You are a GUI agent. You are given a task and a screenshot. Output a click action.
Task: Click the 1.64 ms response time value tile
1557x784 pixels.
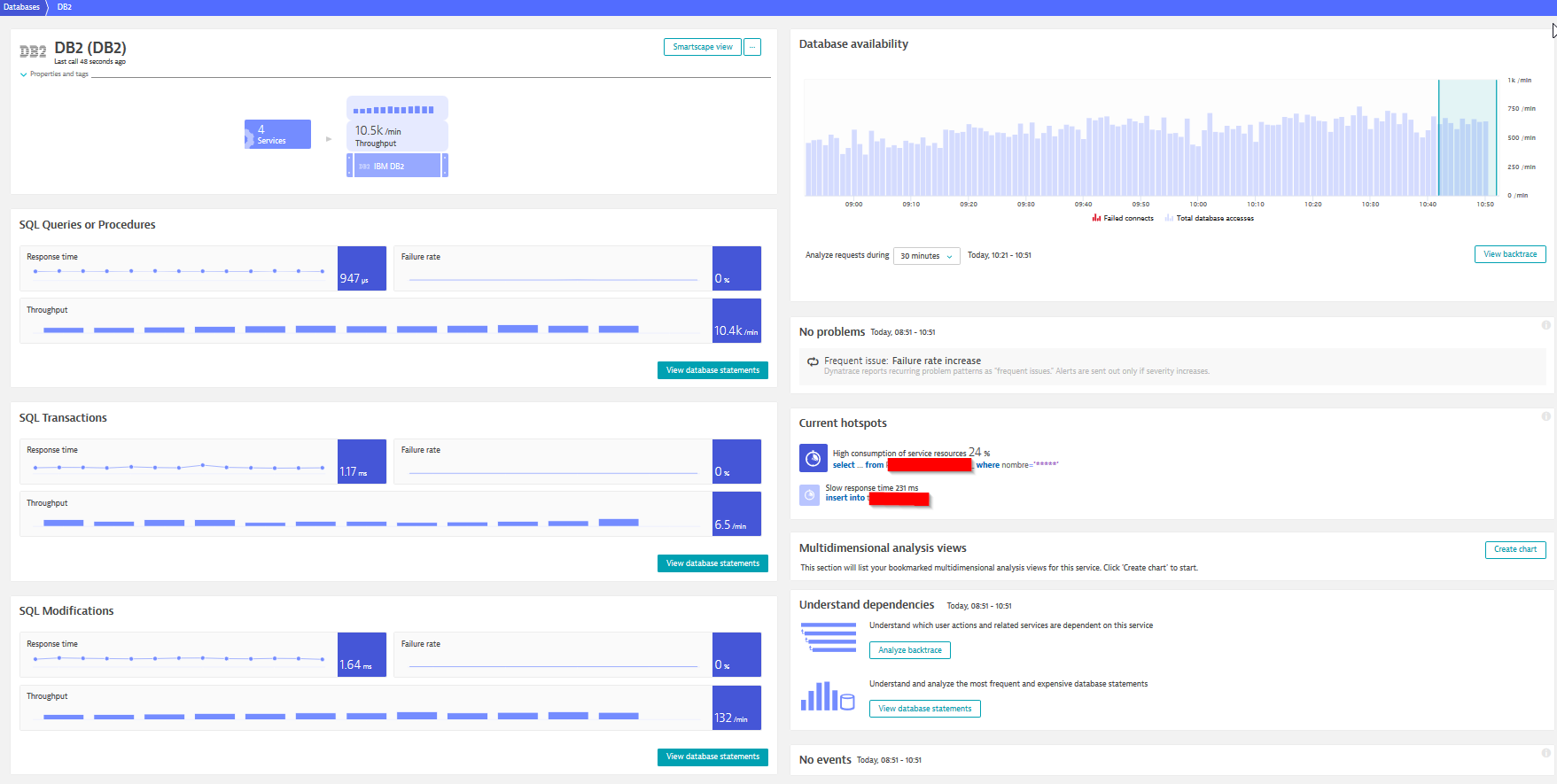coord(362,655)
